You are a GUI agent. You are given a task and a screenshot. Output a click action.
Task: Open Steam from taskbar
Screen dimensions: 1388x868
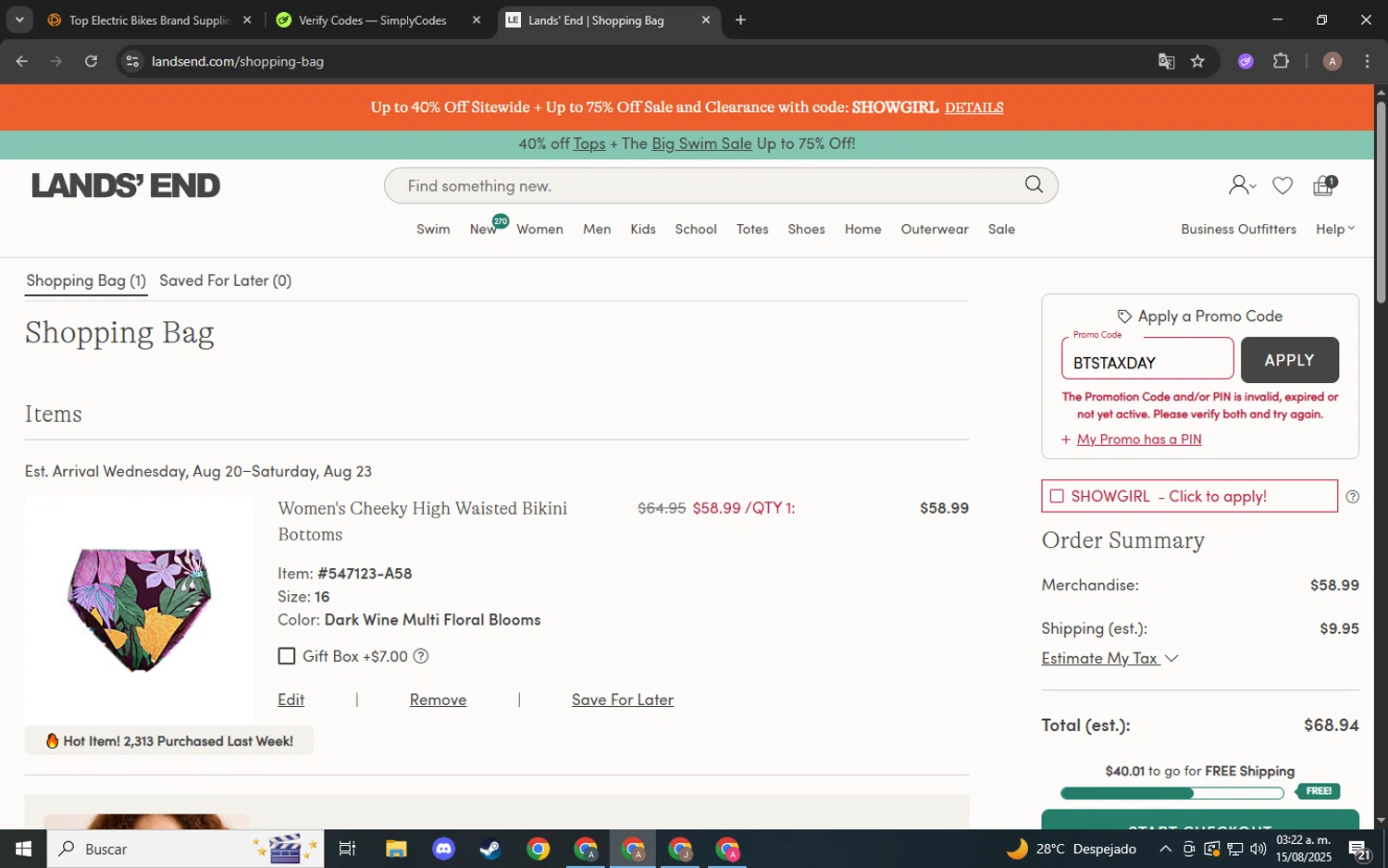pos(490,849)
